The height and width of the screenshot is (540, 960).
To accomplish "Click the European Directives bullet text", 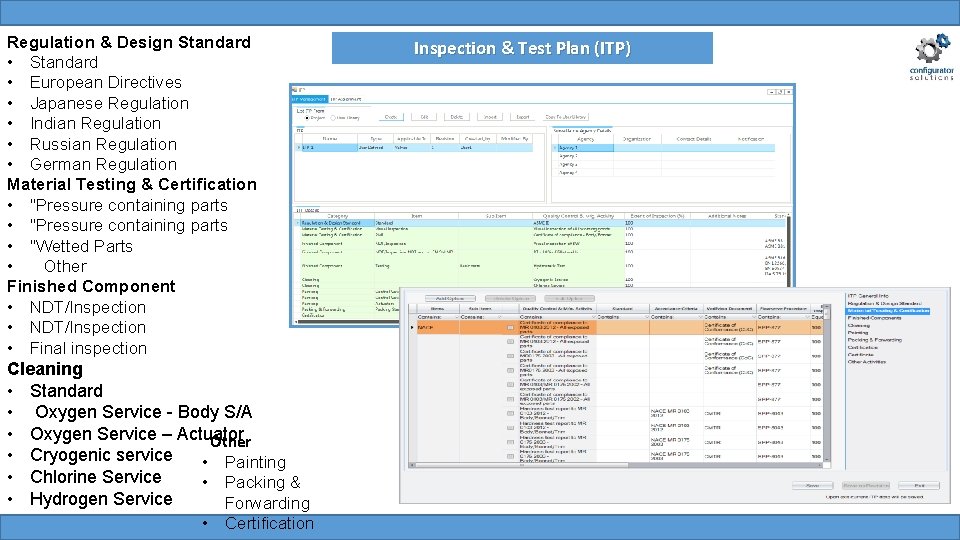I will tap(106, 83).
